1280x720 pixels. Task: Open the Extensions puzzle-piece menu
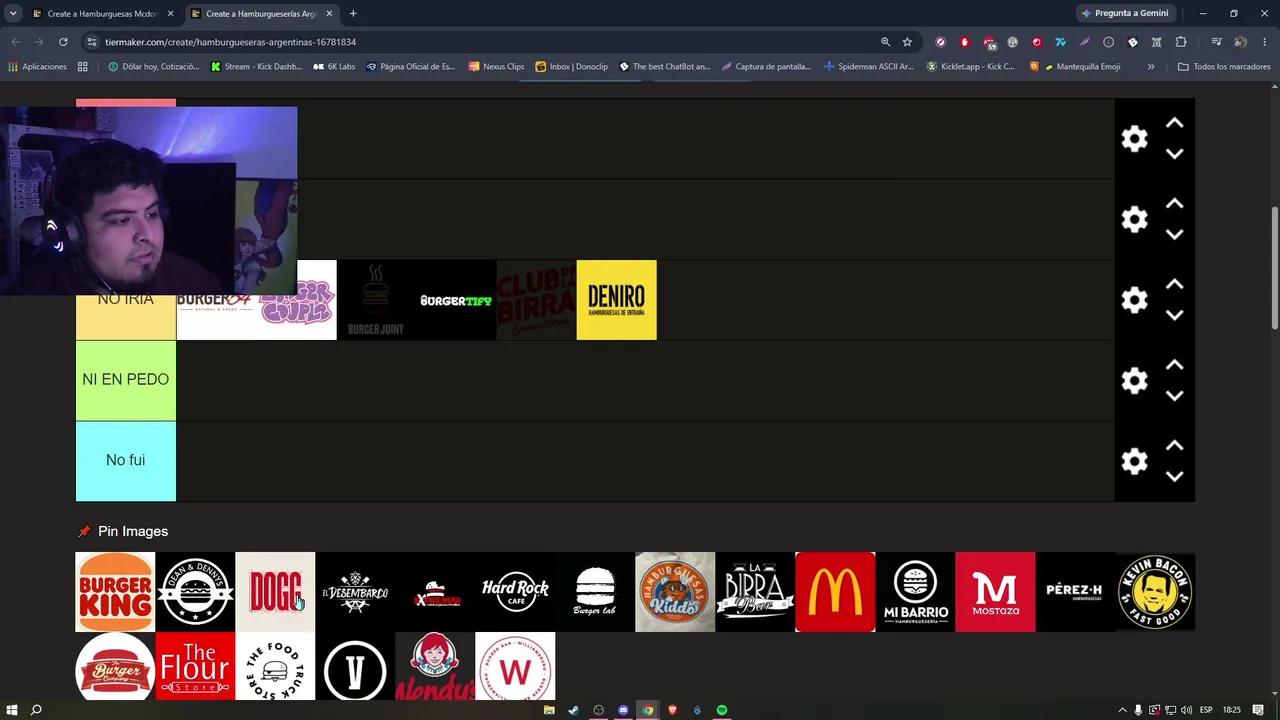click(x=1181, y=42)
